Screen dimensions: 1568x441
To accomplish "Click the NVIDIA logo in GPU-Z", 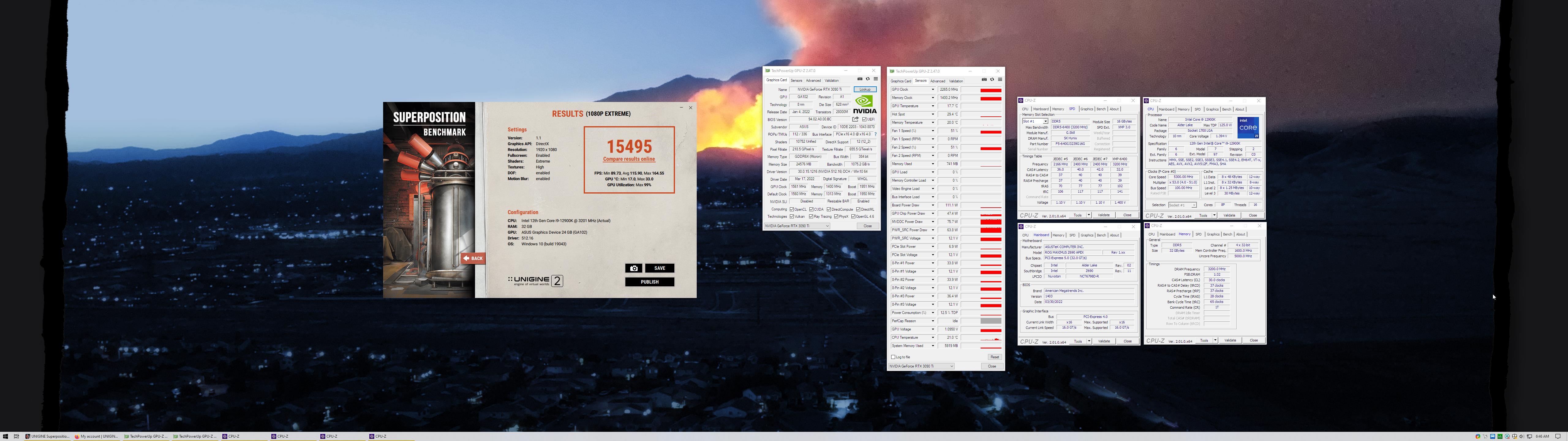I will pos(864,104).
